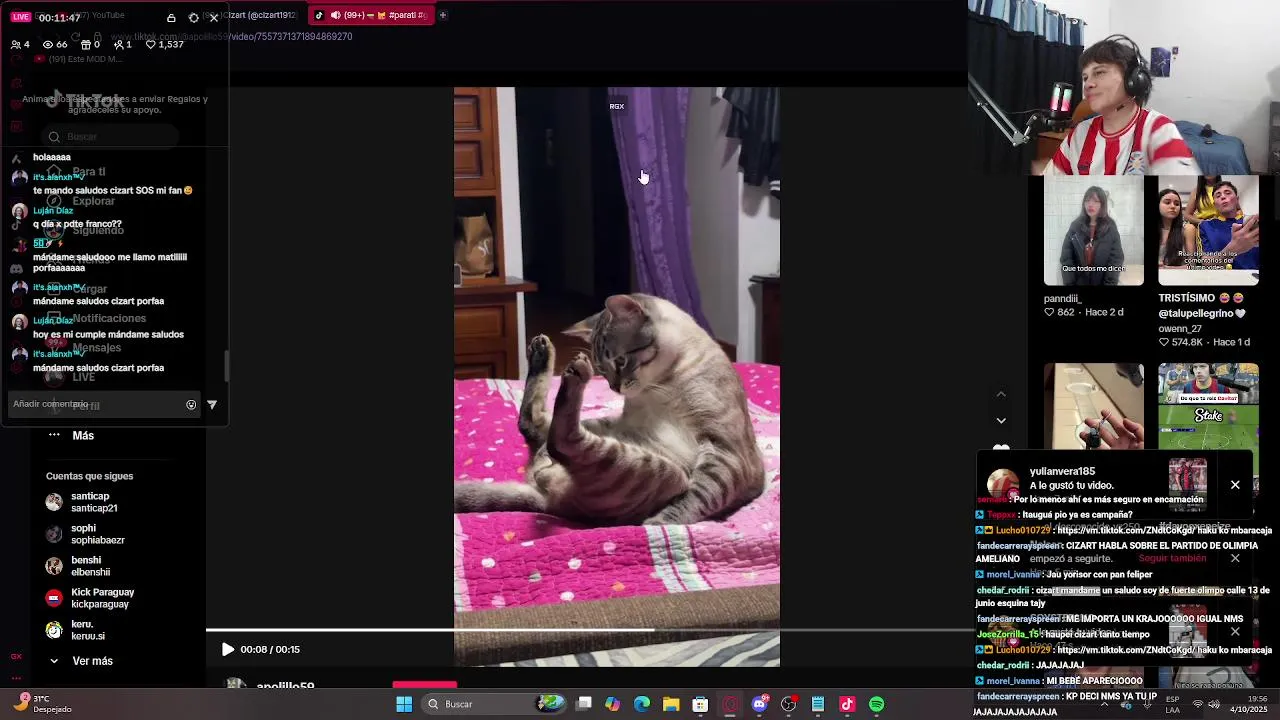The width and height of the screenshot is (1280, 720).
Task: Click the lock icon in the live overlay
Action: (x=171, y=18)
